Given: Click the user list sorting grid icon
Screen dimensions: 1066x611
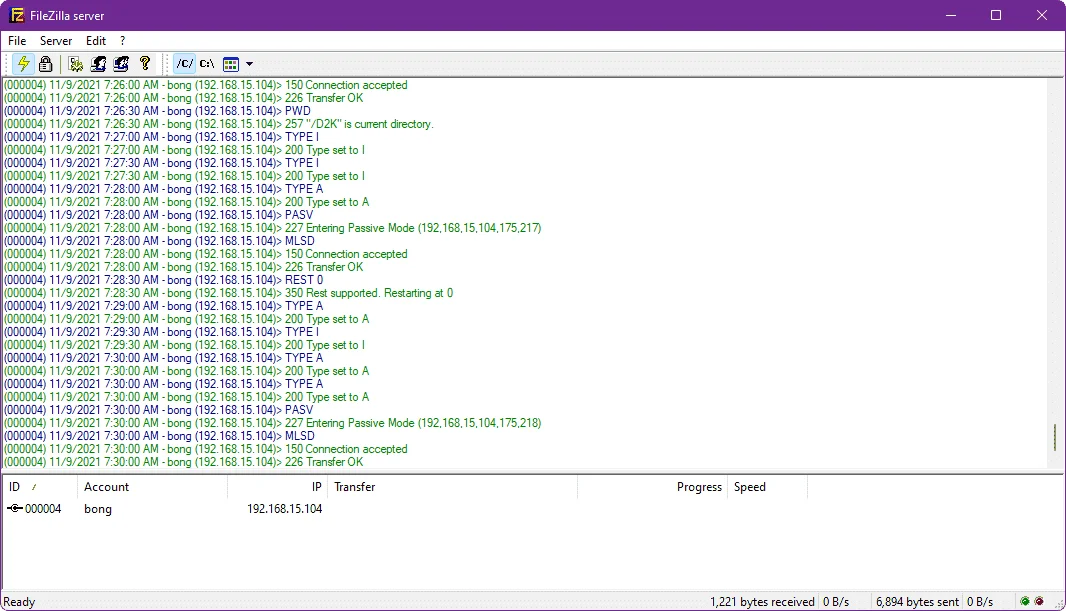Looking at the screenshot, I should pos(231,64).
